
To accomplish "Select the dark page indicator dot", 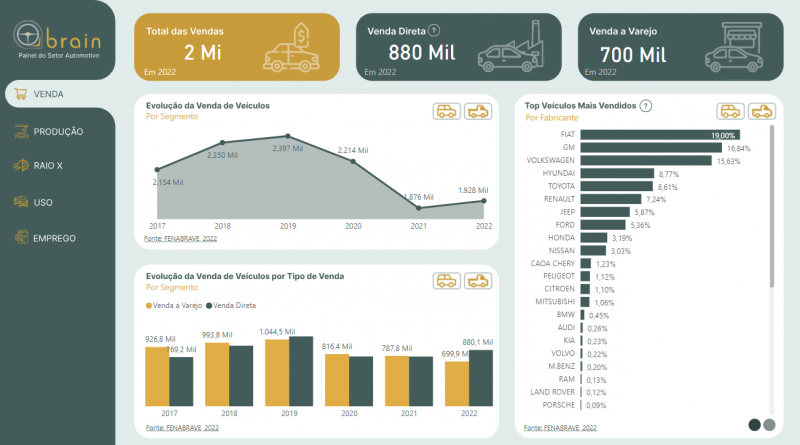I will coord(755,425).
